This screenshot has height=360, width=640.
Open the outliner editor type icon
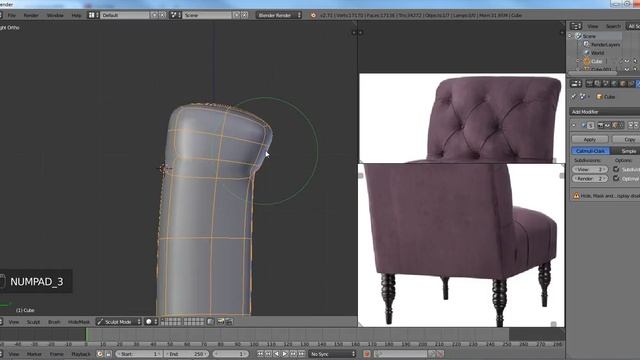(576, 26)
